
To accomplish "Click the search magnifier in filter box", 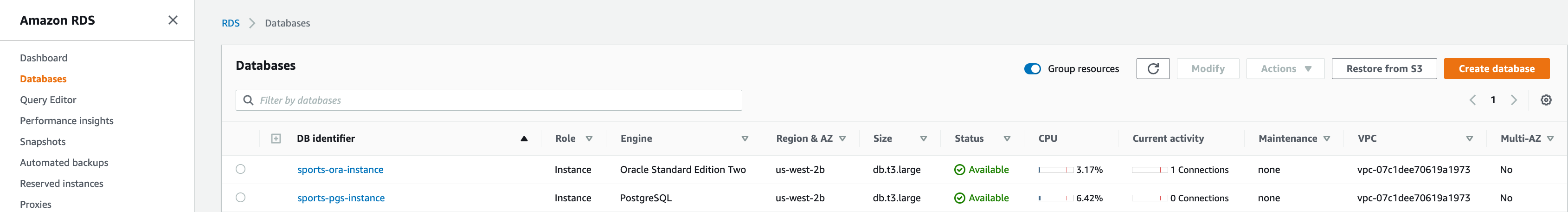I will coord(248,100).
